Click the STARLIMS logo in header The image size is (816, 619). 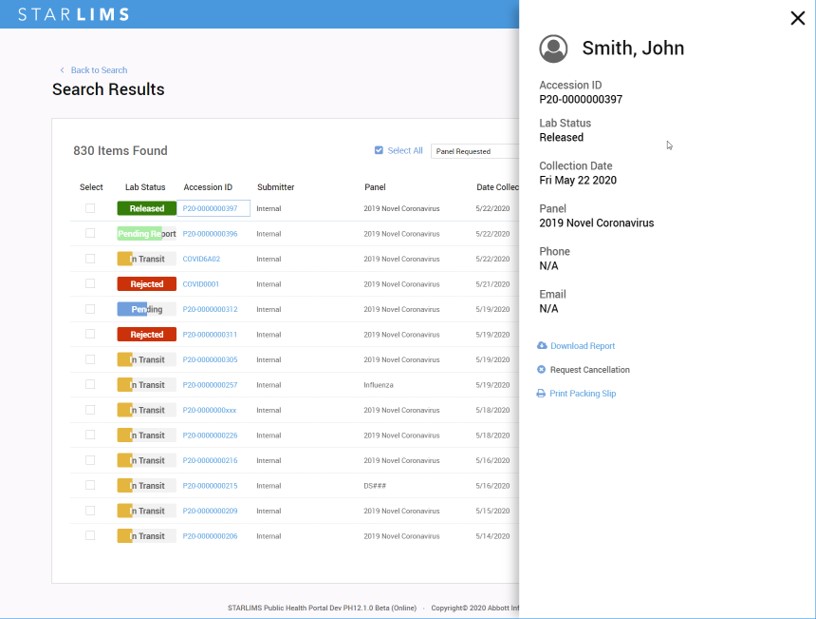[x=73, y=15]
